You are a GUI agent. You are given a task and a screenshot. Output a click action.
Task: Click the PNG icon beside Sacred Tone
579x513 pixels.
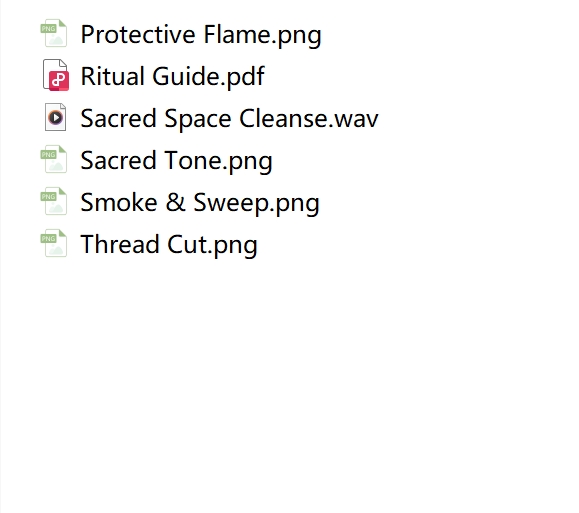click(x=54, y=159)
